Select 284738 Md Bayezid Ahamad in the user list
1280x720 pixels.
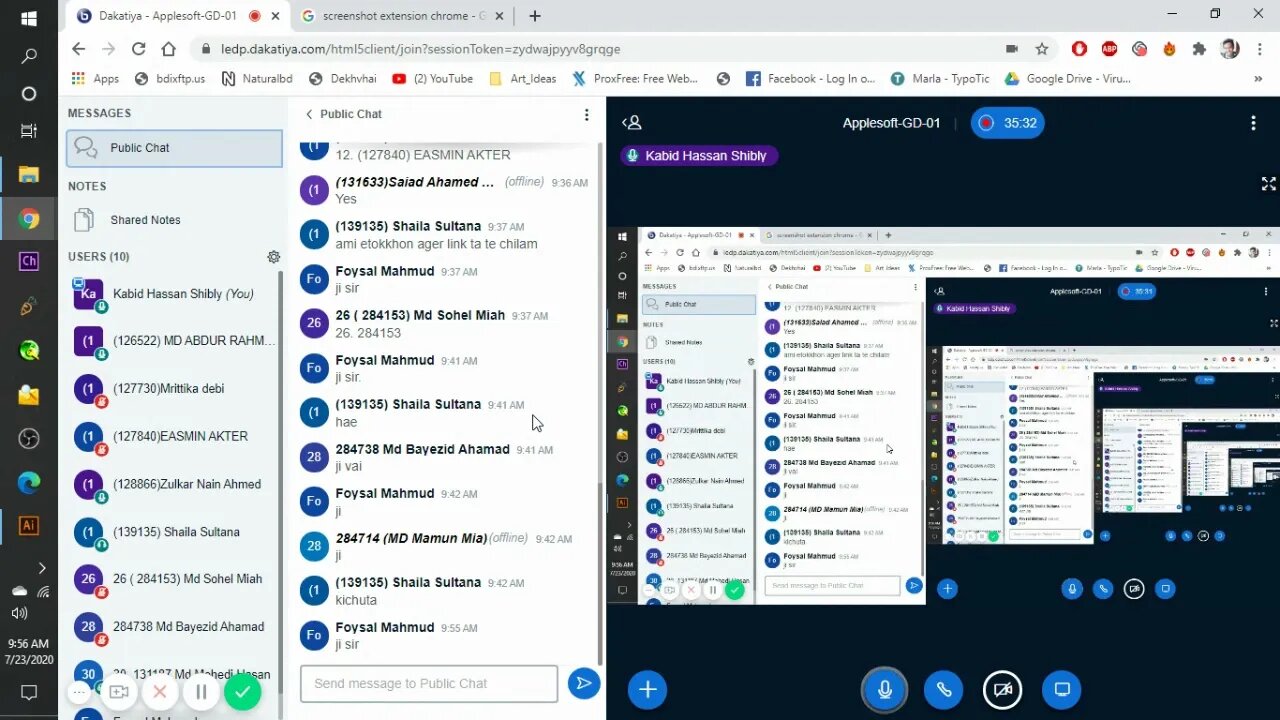point(175,627)
